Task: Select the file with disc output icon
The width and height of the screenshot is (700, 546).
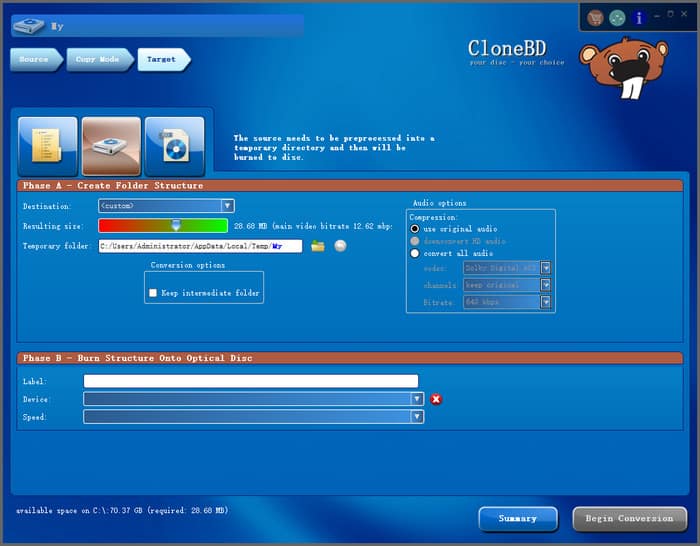Action: pyautogui.click(x=174, y=144)
